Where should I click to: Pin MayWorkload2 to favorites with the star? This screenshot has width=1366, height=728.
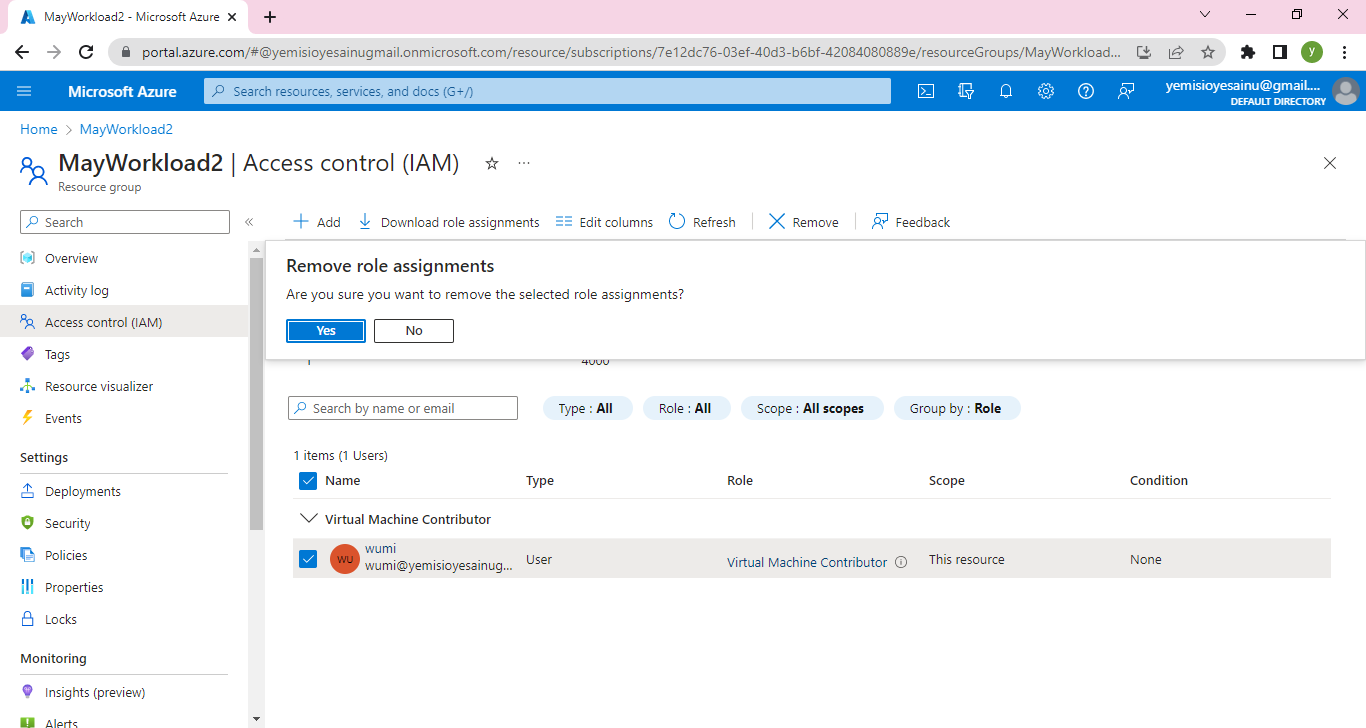click(492, 163)
